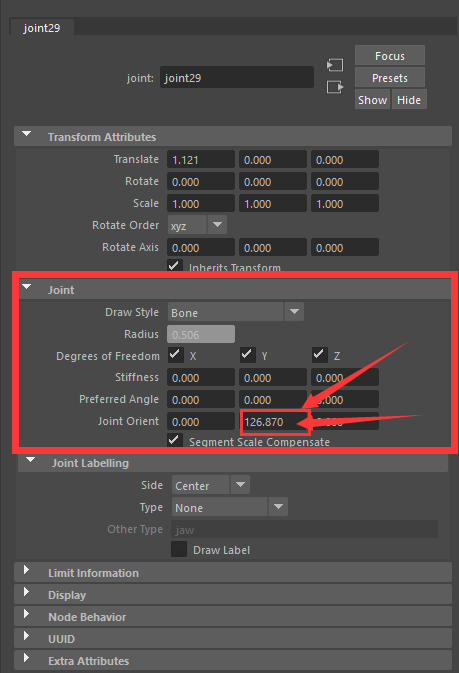This screenshot has height=673, width=459.
Task: Open the Rotate Order dropdown
Action: pos(197,225)
